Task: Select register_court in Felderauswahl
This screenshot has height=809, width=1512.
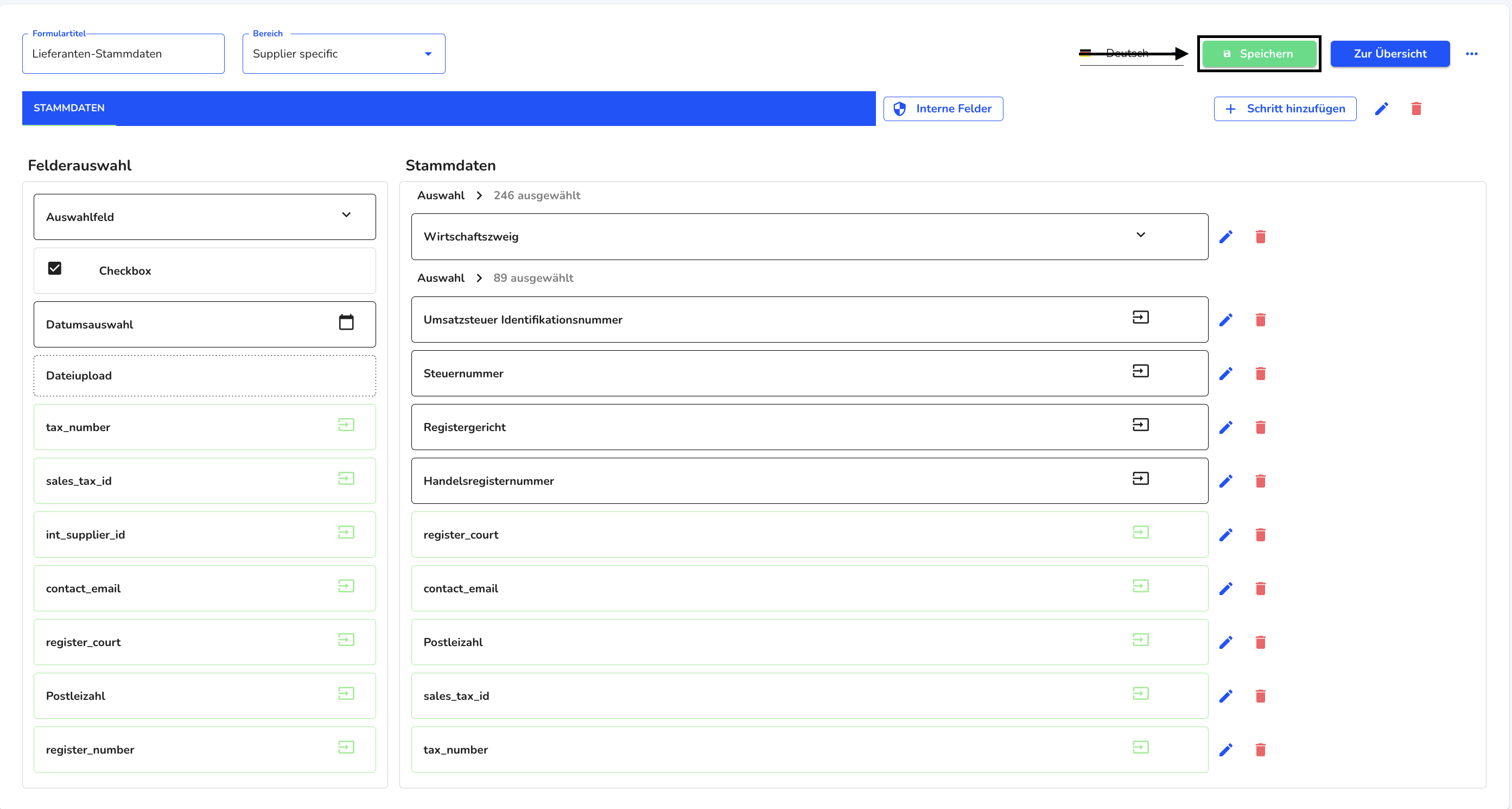Action: tap(204, 642)
